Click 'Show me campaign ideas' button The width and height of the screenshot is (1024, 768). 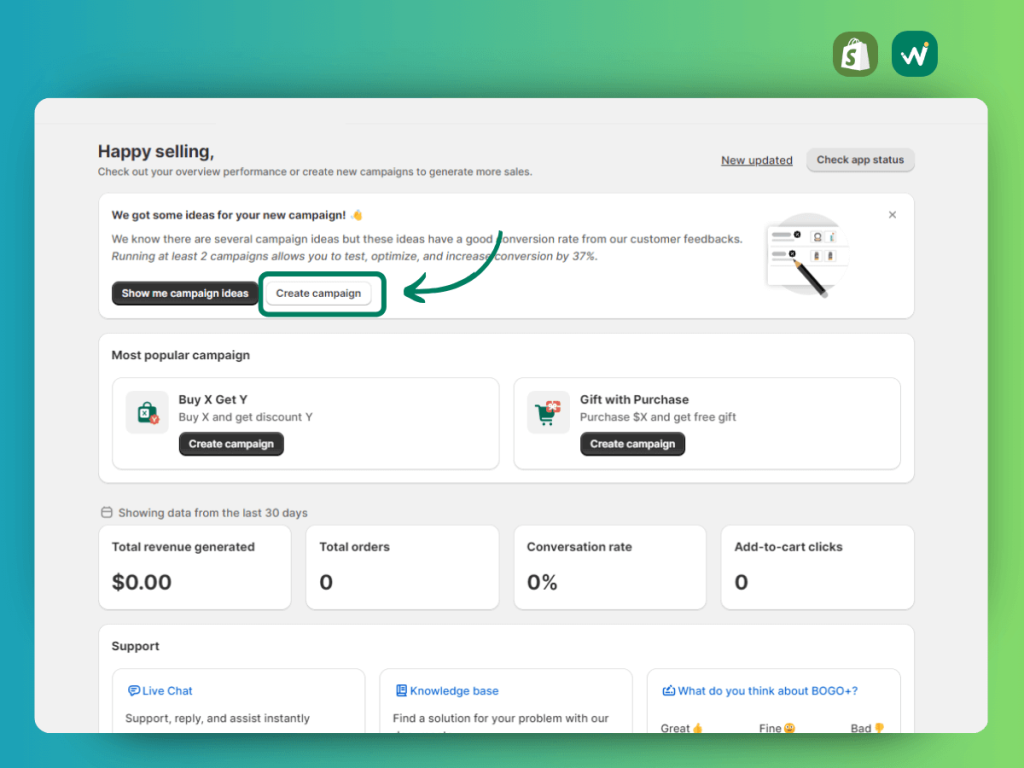[x=185, y=293]
